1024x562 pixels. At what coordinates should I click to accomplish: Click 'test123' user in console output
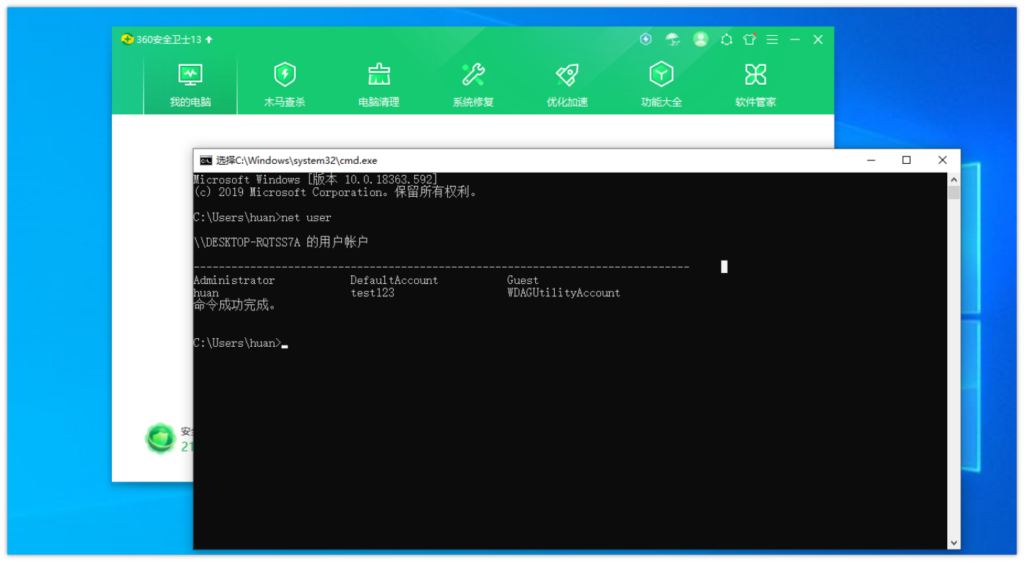tap(372, 293)
